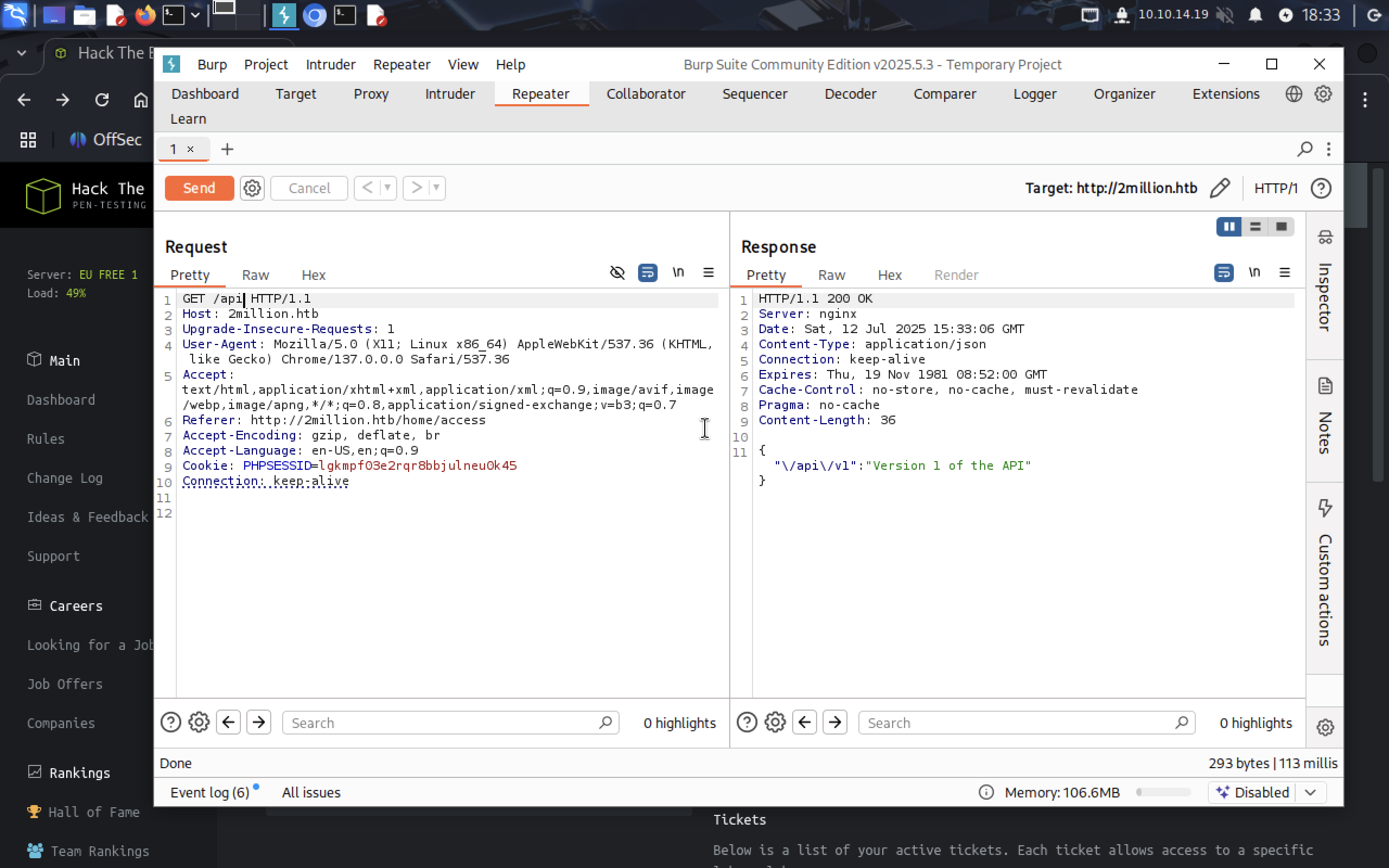Screen dimensions: 1389x868
Task: Open Repeater tab options kebab menu
Action: (x=1329, y=149)
